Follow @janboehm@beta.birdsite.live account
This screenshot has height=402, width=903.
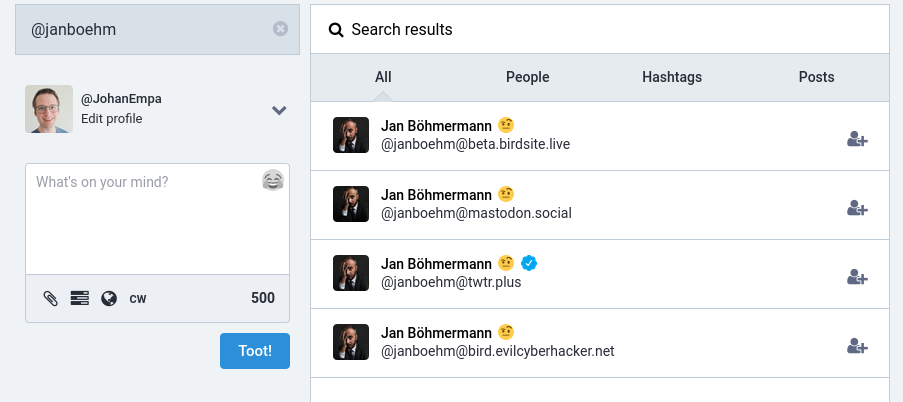click(857, 139)
